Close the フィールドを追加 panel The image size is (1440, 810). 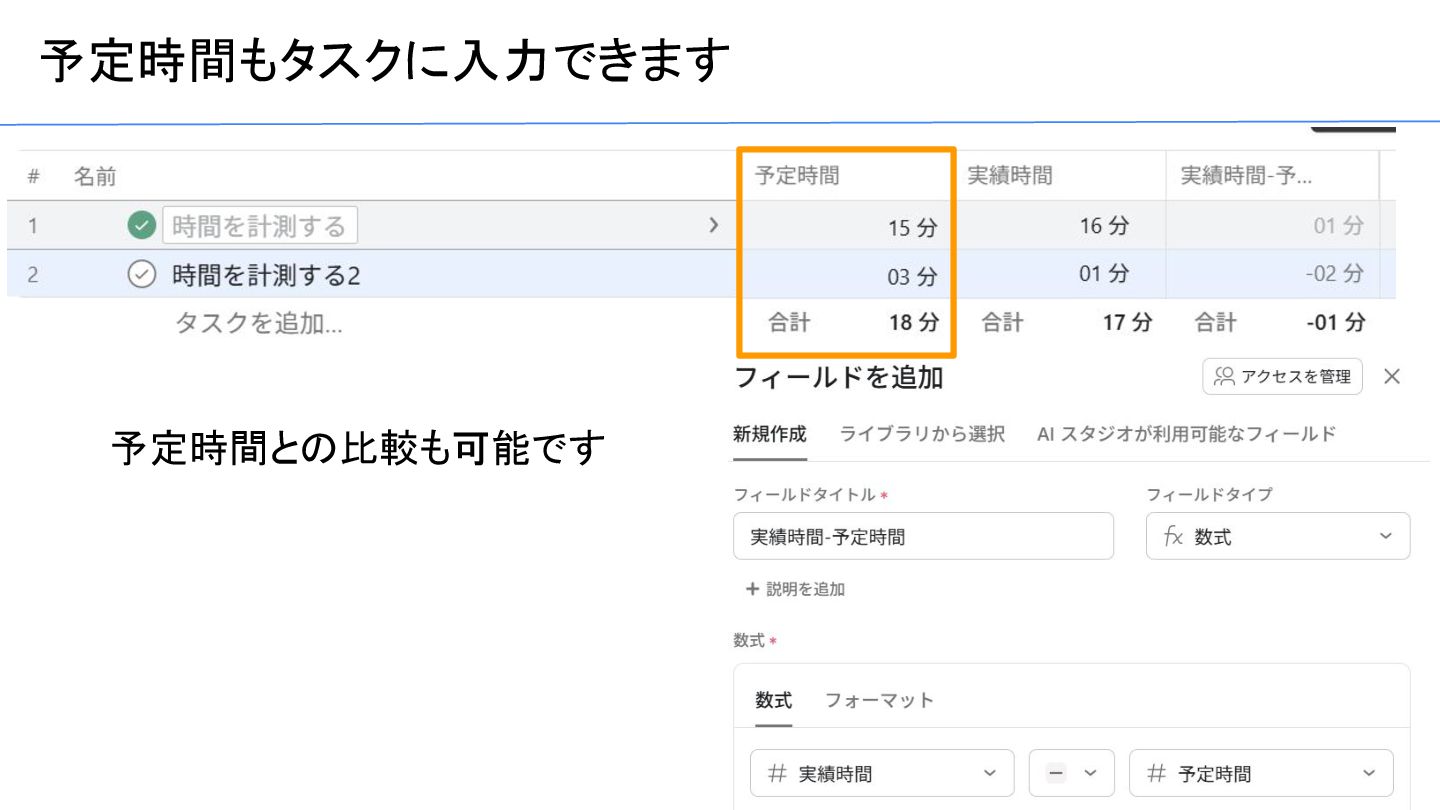[1391, 377]
